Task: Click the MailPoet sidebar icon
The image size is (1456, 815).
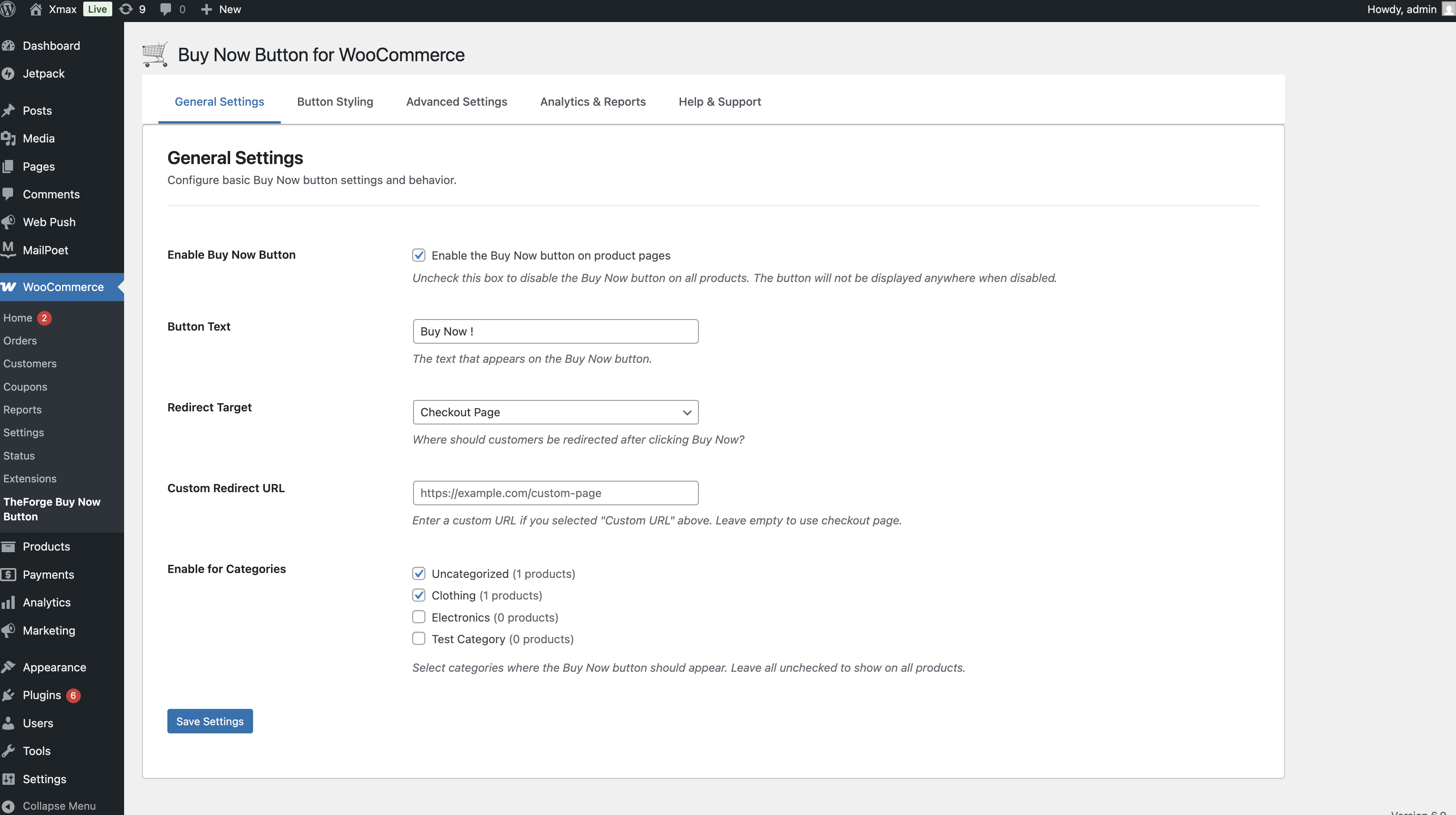Action: (8, 249)
